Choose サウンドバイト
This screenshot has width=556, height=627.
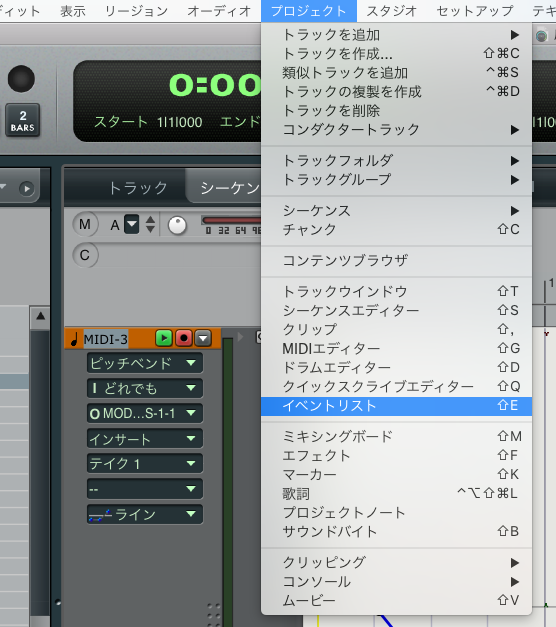[396, 531]
